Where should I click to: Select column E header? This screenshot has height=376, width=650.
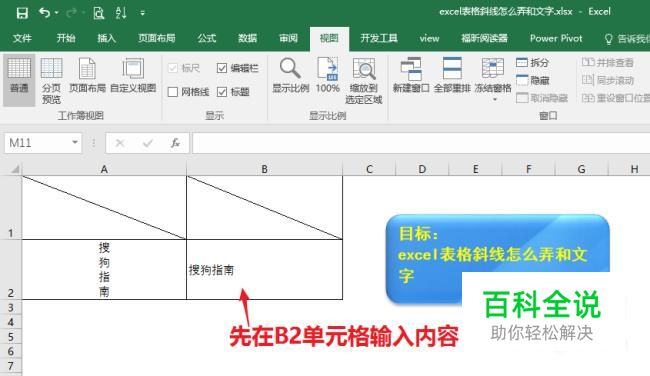(475, 169)
